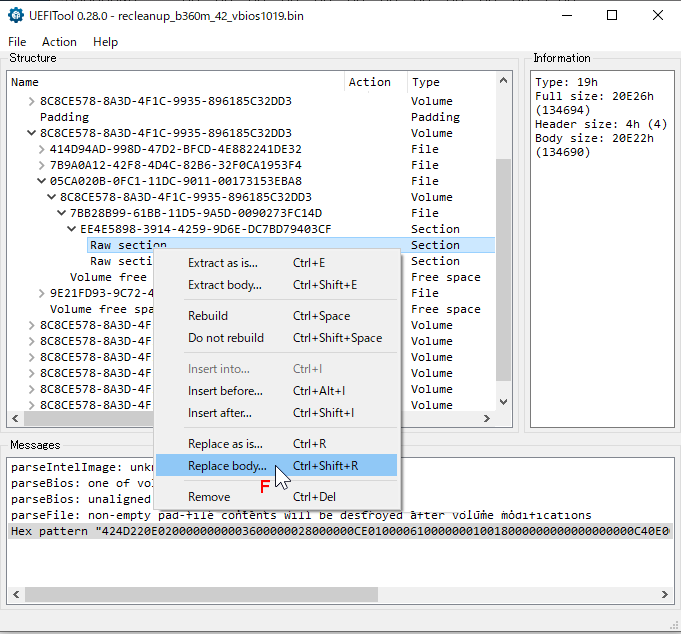Click Insert before... menu entry
This screenshot has height=634, width=681.
[x=225, y=391]
